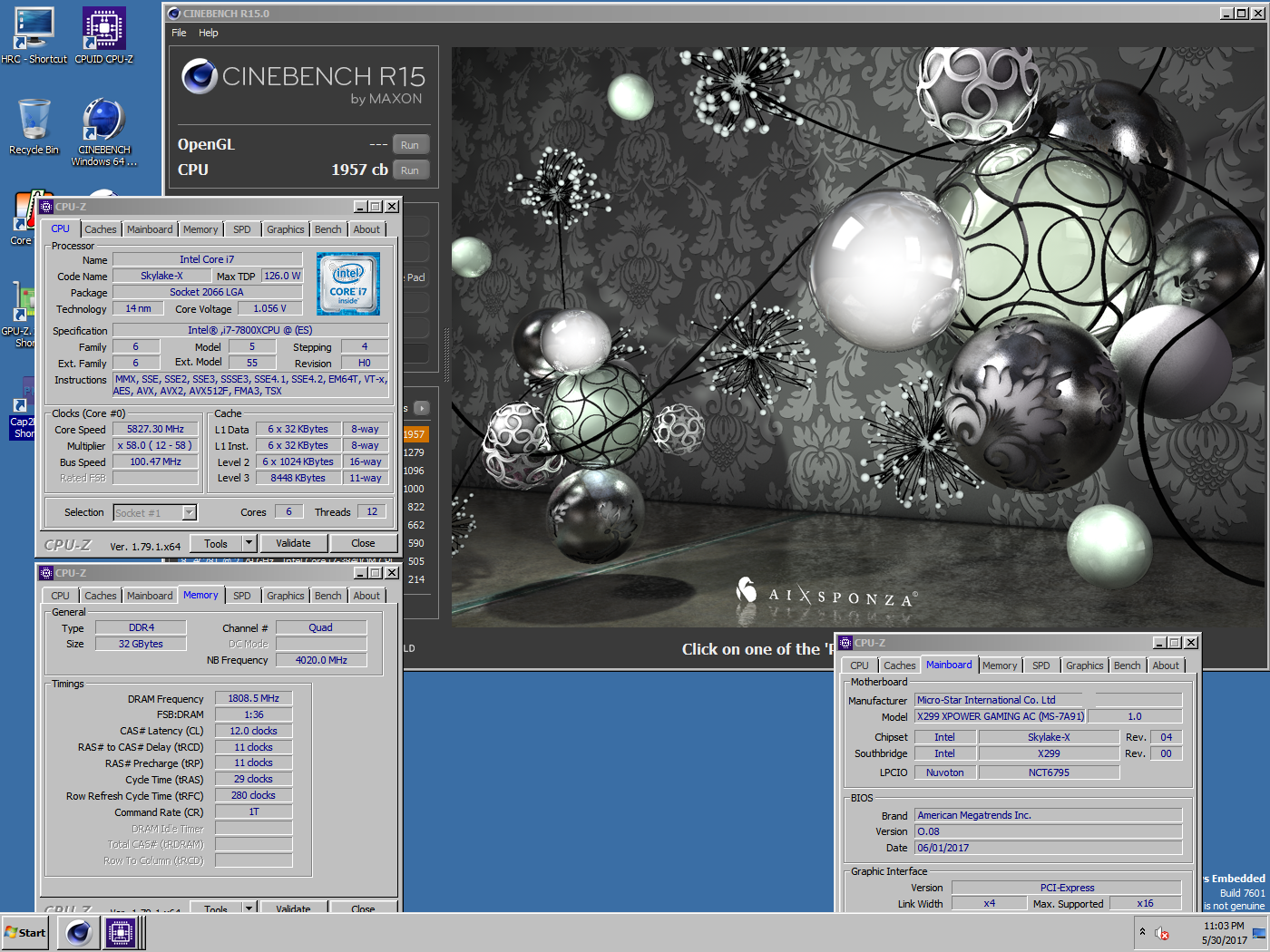Viewport: 1270px width, 952px height.
Task: Switch to CPU tab in Mainboard window
Action: 859,665
